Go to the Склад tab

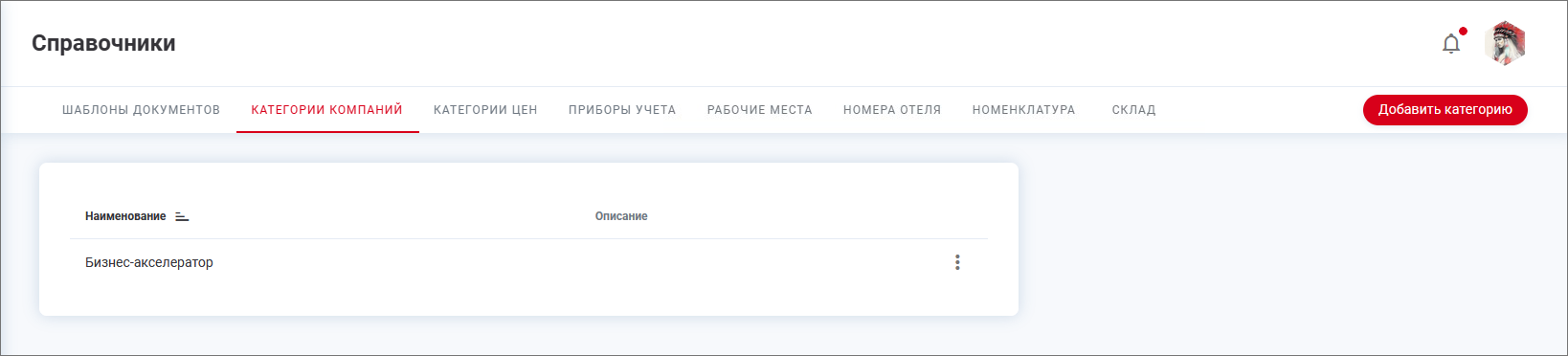tap(1134, 110)
